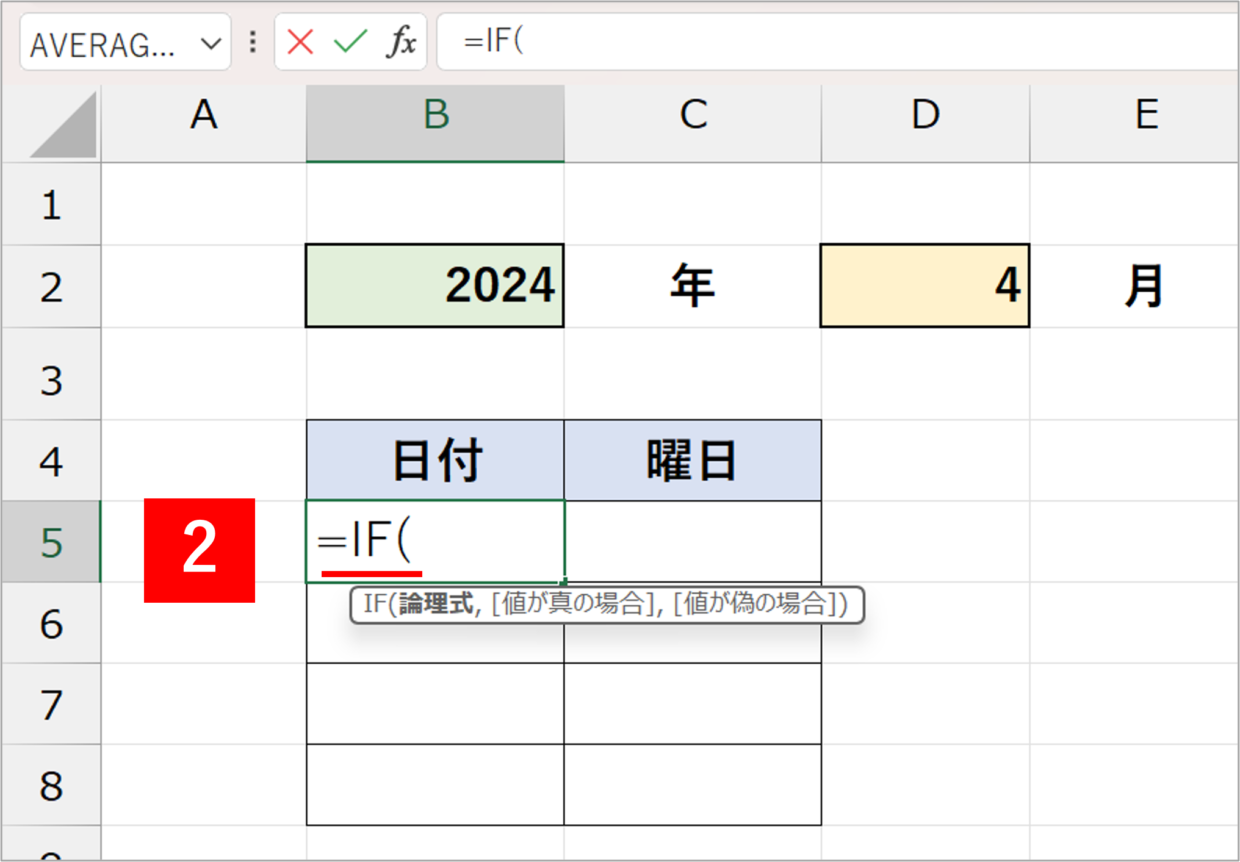
Task: Cancel formula entry with the red X
Action: (x=300, y=43)
